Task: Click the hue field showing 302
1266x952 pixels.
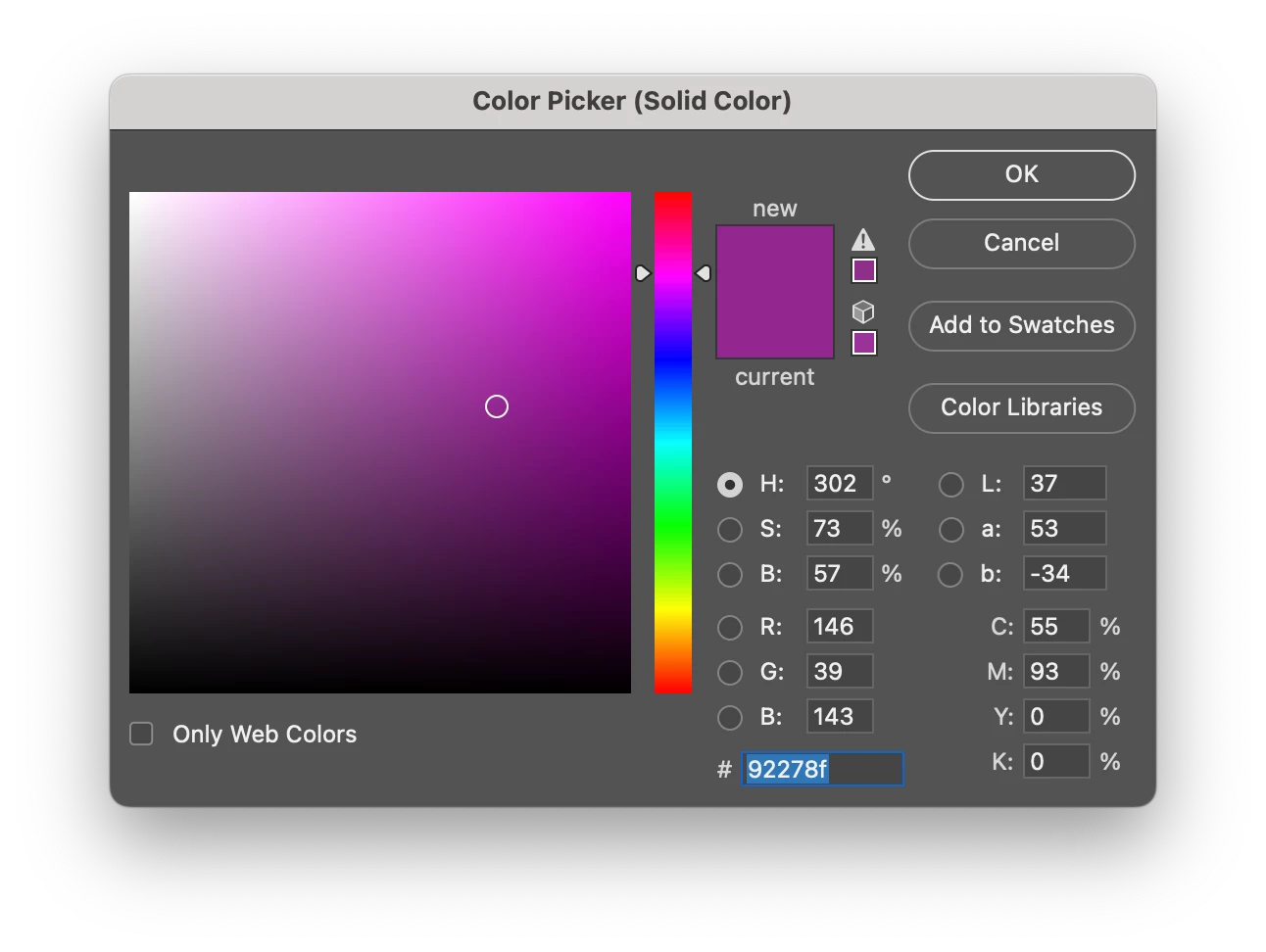Action: [x=840, y=484]
